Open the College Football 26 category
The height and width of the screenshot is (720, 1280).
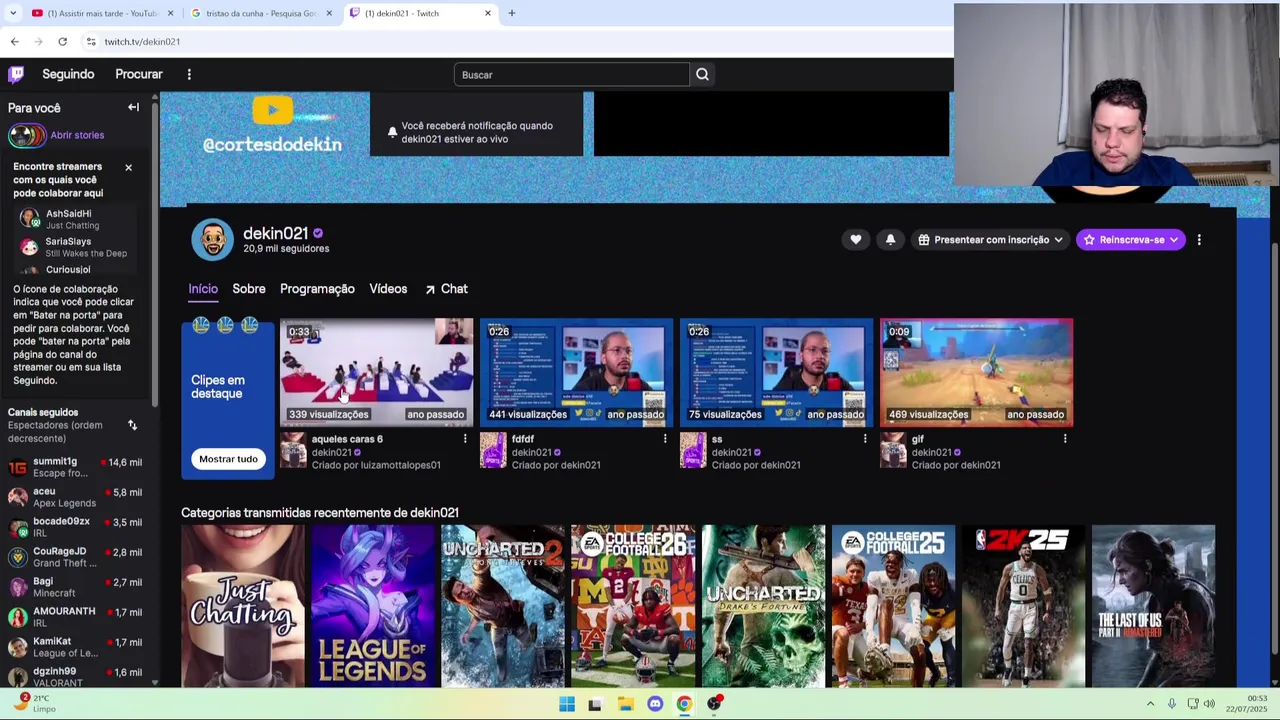point(633,606)
